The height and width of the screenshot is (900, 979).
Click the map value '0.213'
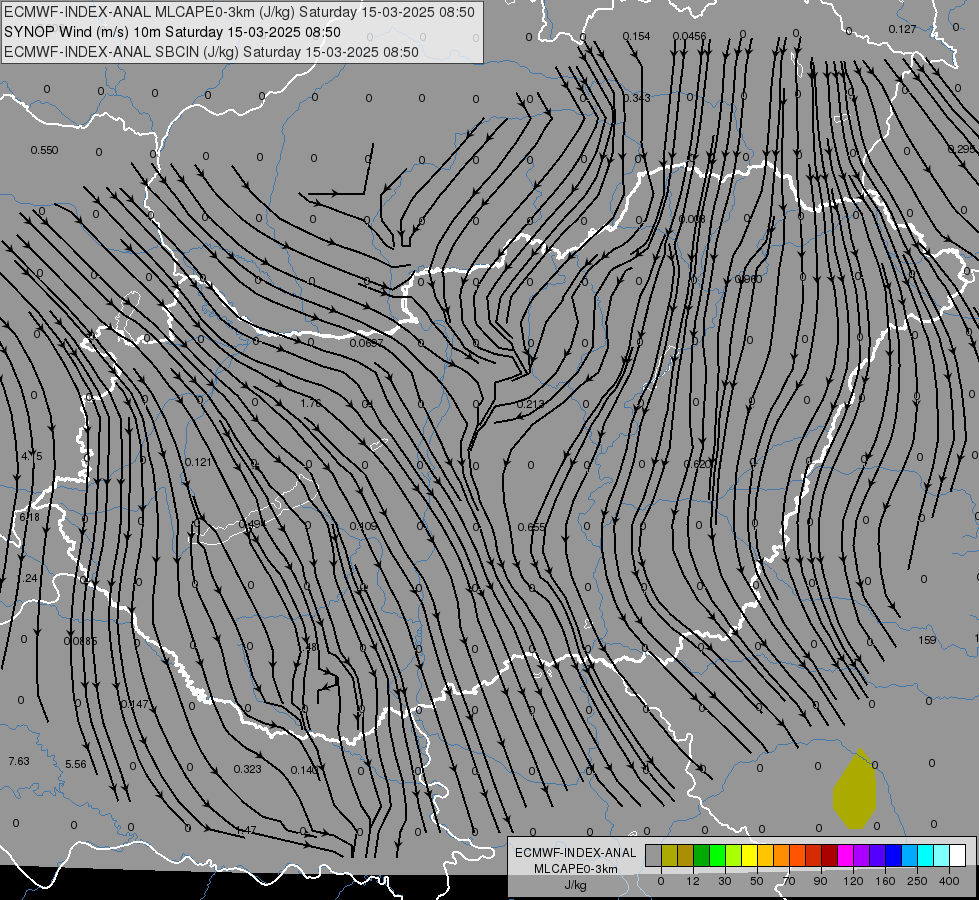coord(531,404)
